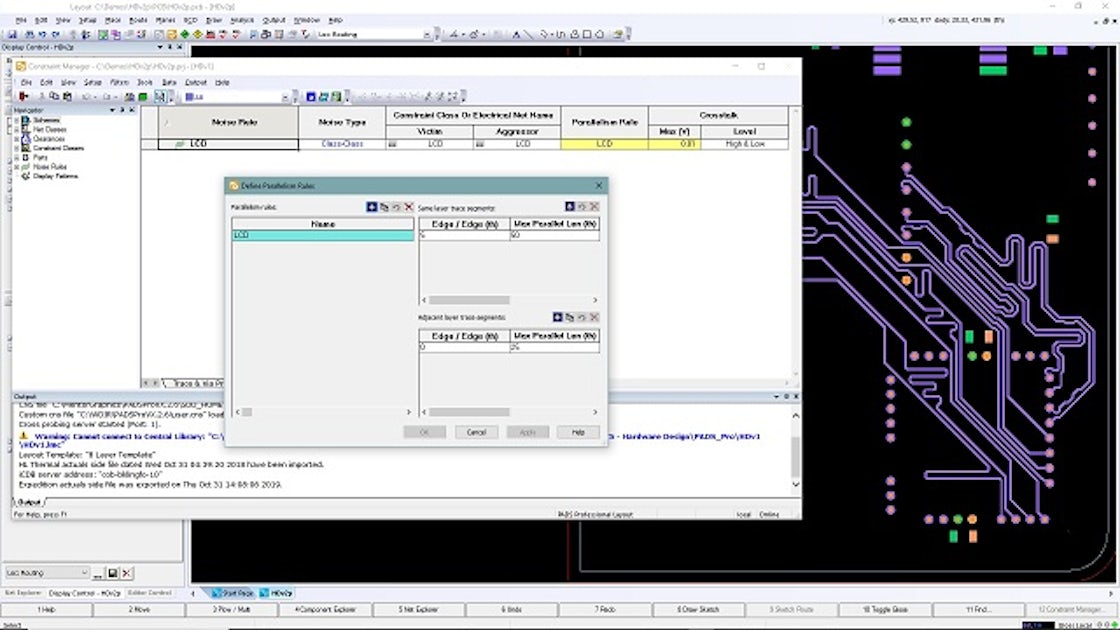Click the Save icon on the main PADS toolbar
Viewport: 1120px width, 630px height.
point(11,33)
